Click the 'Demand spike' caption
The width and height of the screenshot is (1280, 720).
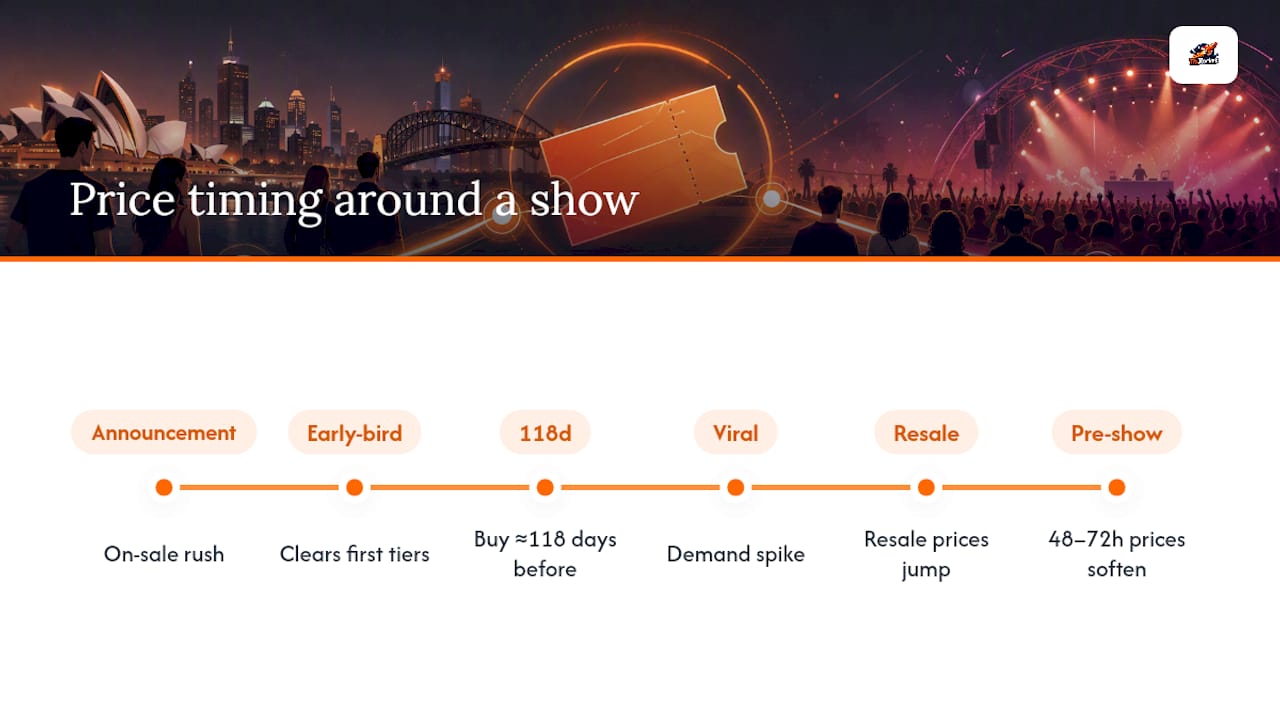click(736, 554)
